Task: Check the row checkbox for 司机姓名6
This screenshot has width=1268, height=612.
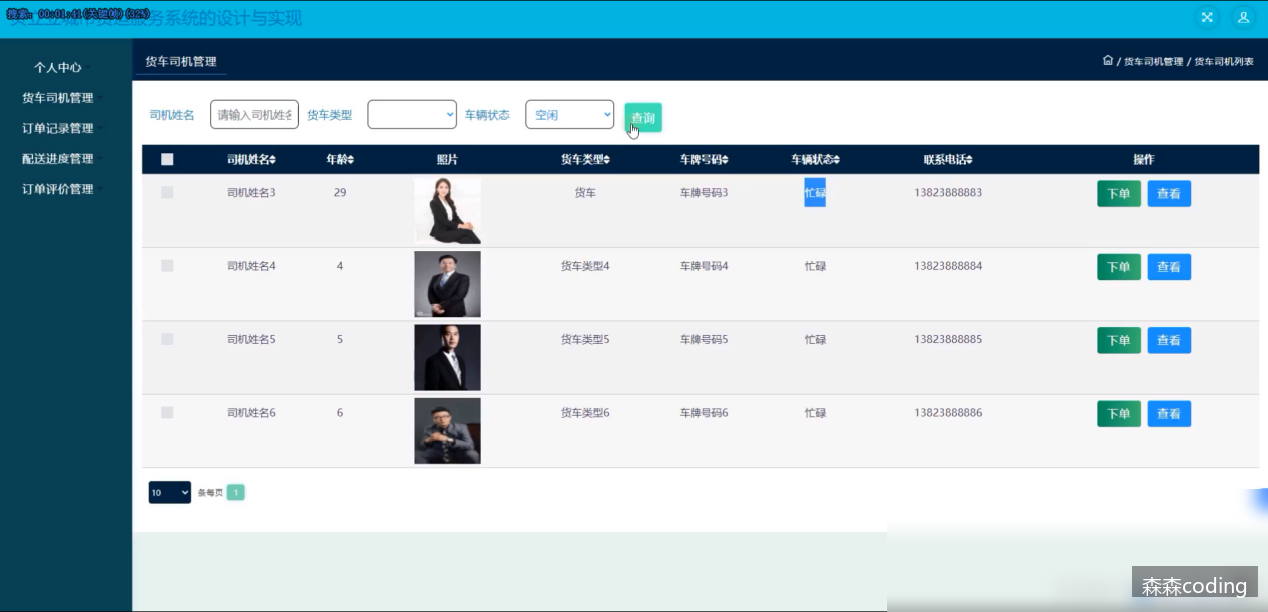Action: point(167,412)
